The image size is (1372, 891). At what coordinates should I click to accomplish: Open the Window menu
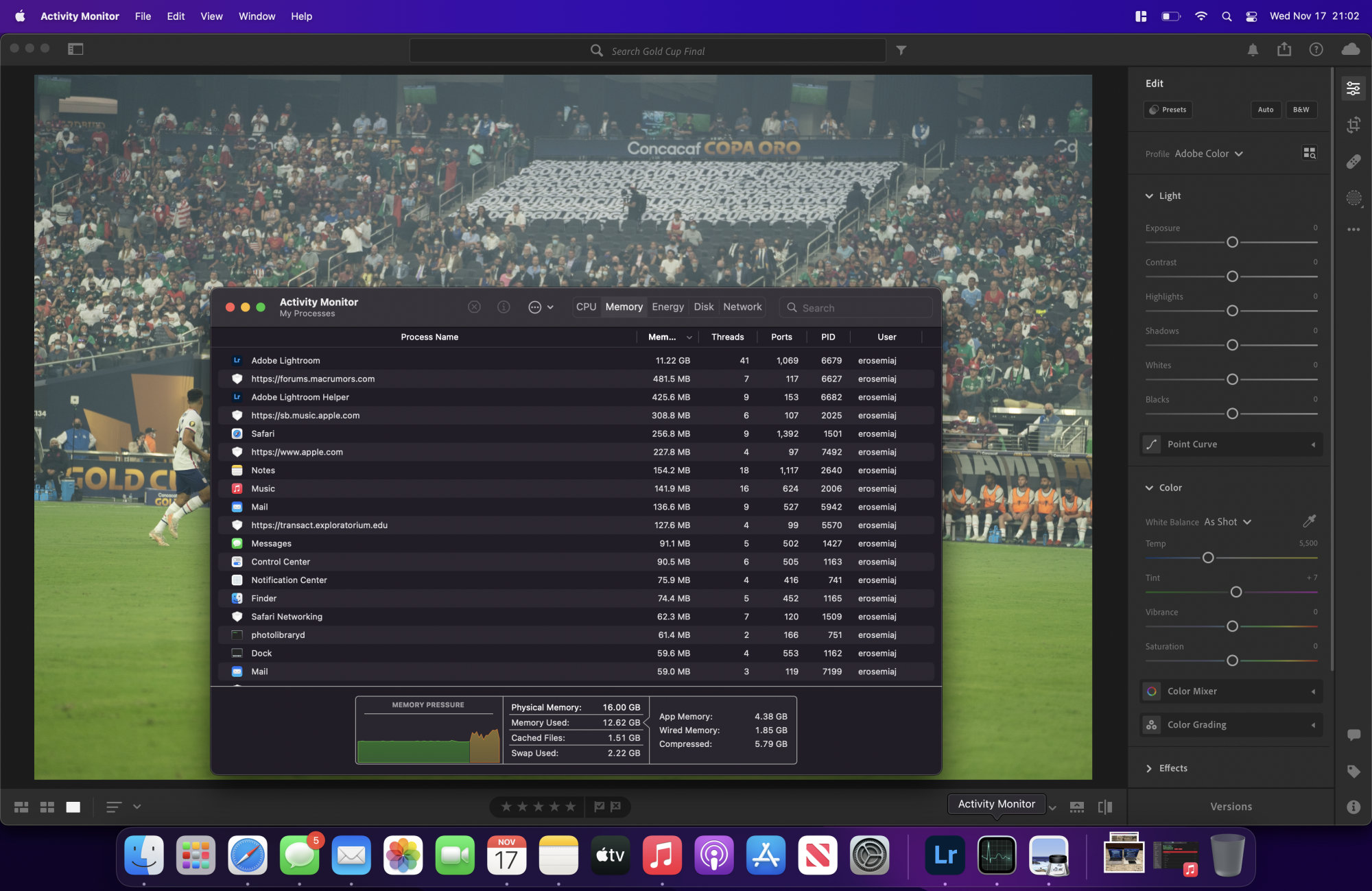point(257,16)
